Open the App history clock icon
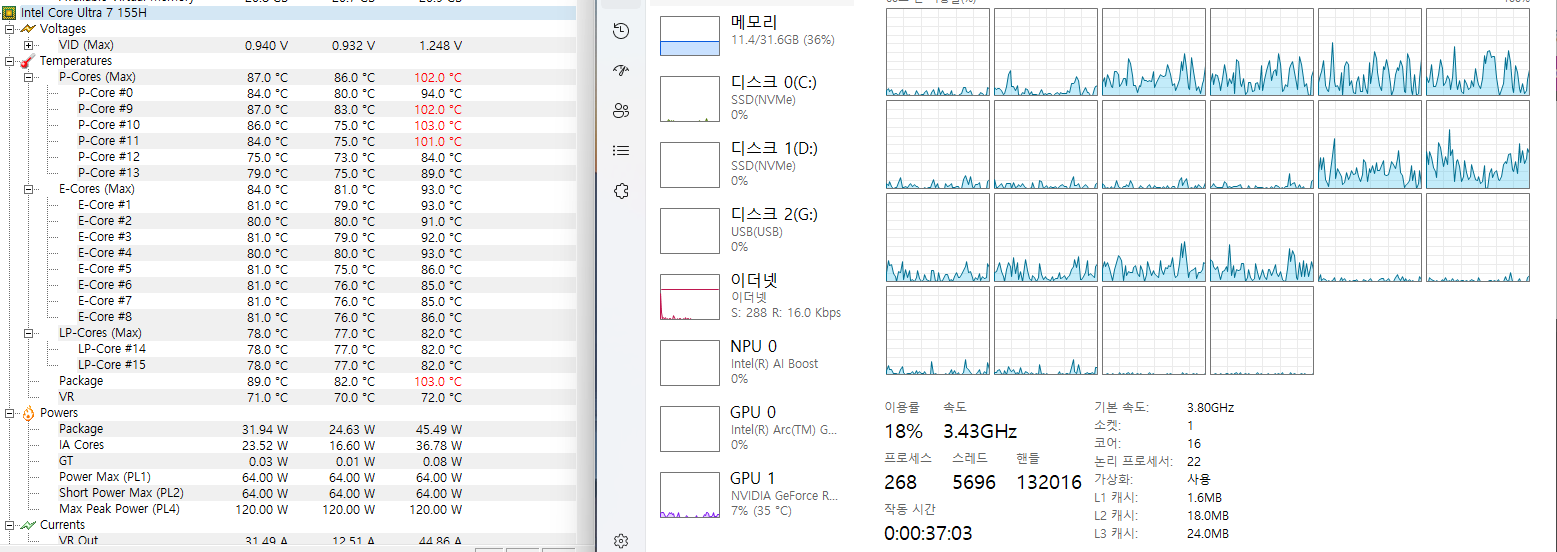Image resolution: width=1557 pixels, height=552 pixels. click(x=621, y=31)
